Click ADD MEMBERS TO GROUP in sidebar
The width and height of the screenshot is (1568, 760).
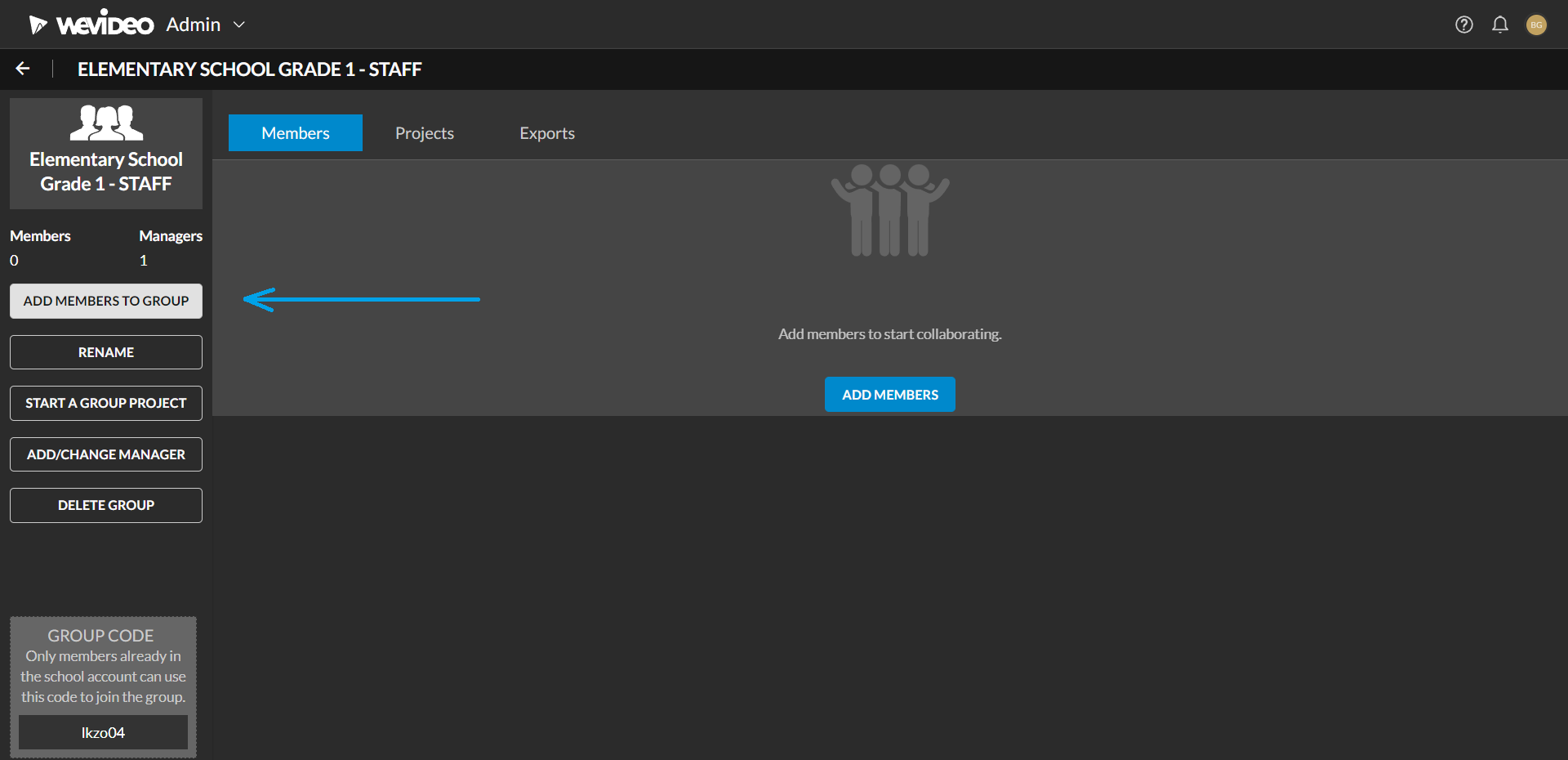[x=105, y=301]
